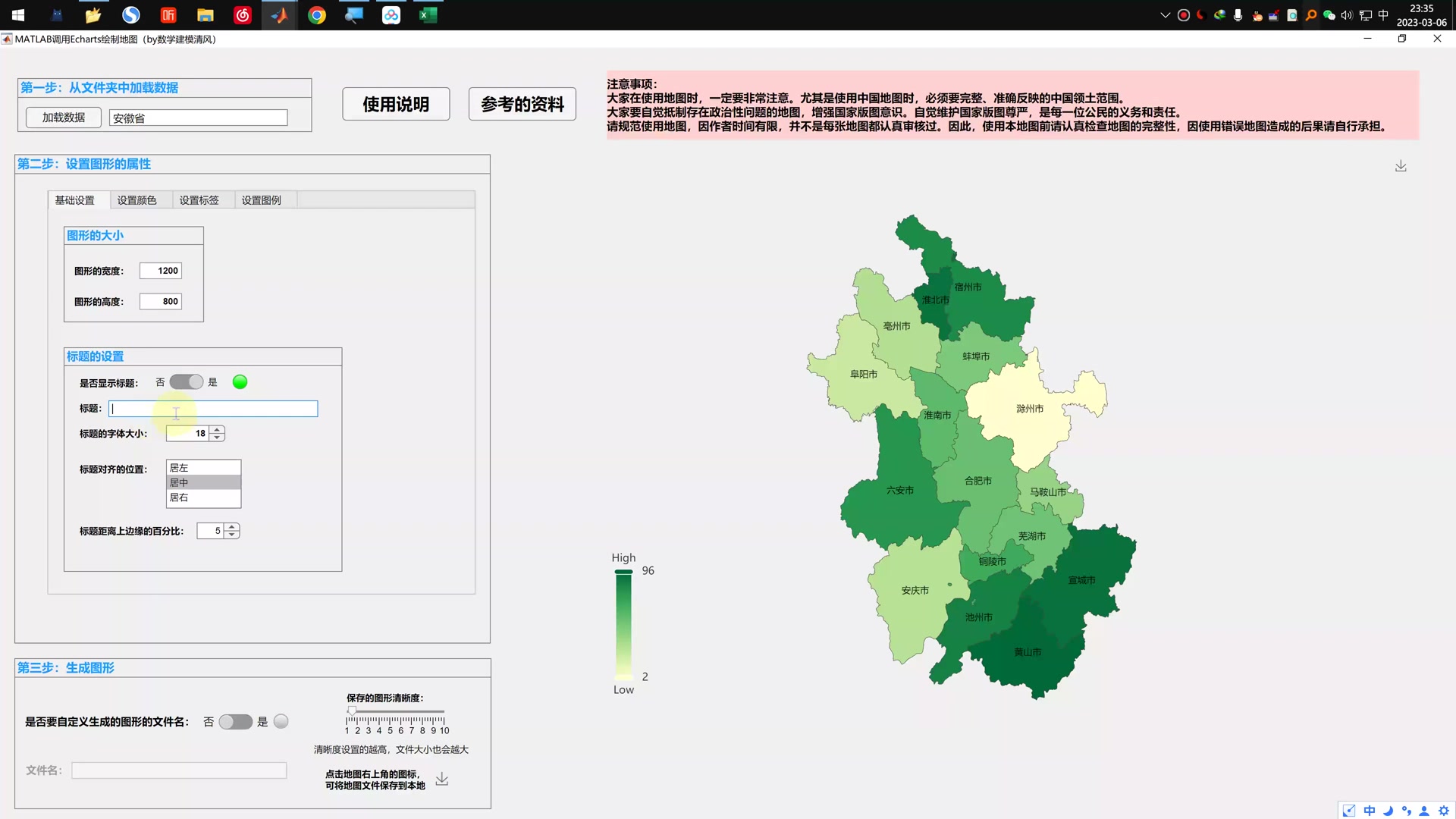The image size is (1456, 819).
Task: Open MATLAB from the taskbar
Action: point(278,15)
